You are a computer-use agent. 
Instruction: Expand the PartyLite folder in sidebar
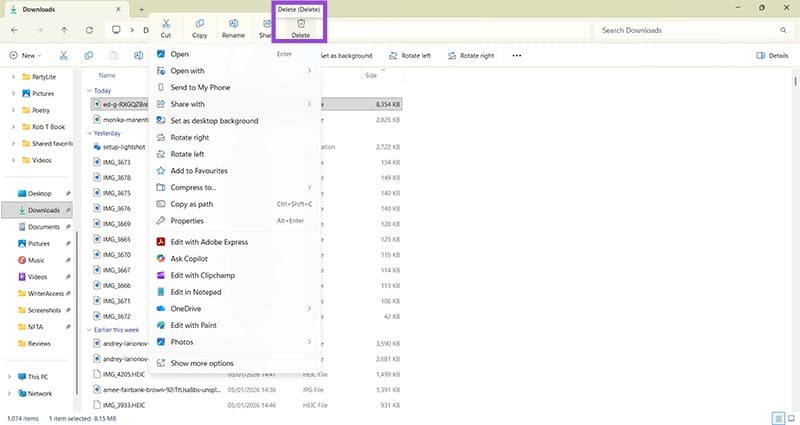[x=13, y=77]
